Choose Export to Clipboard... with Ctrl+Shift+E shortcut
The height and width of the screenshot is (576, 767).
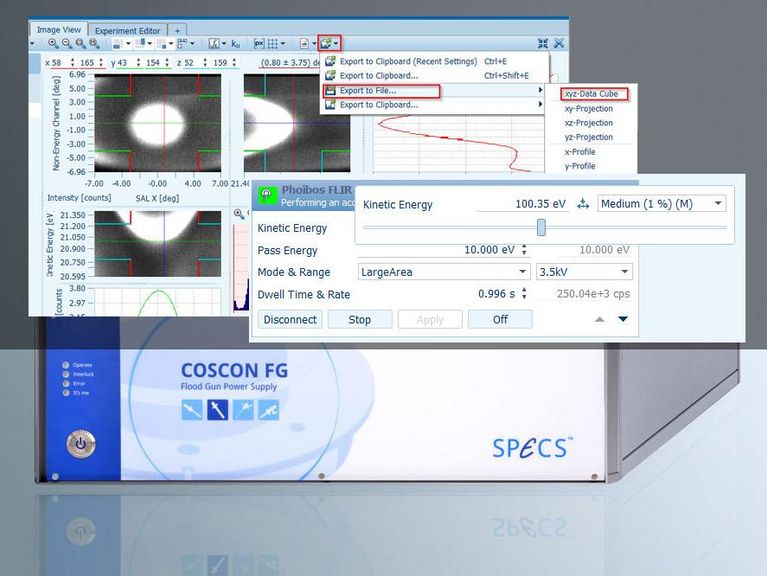pos(434,75)
